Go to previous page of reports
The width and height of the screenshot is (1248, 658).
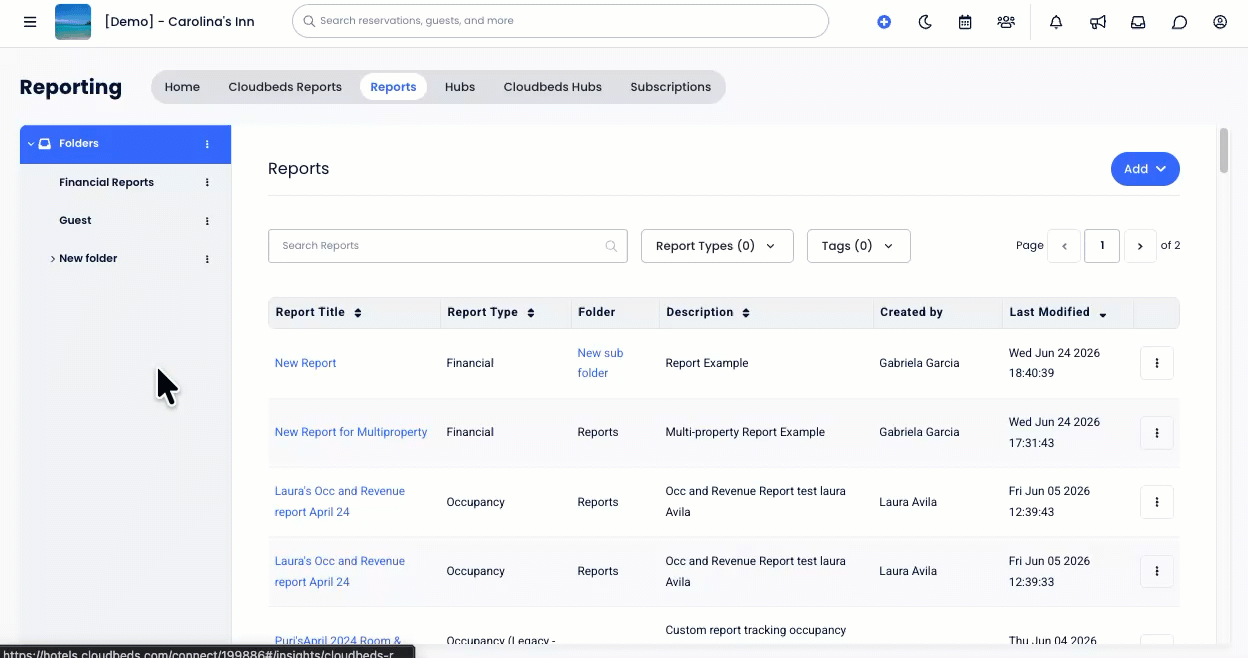coord(1064,246)
